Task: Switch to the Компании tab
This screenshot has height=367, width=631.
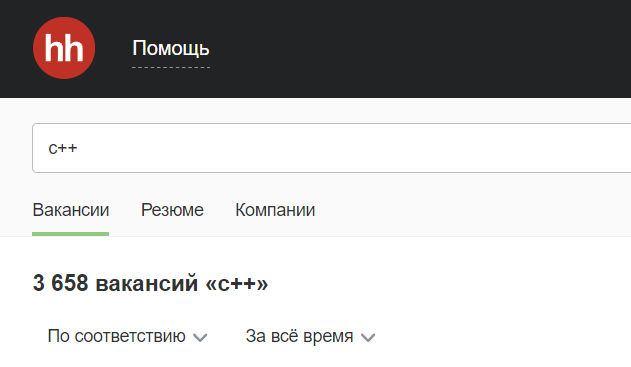Action: click(x=275, y=210)
